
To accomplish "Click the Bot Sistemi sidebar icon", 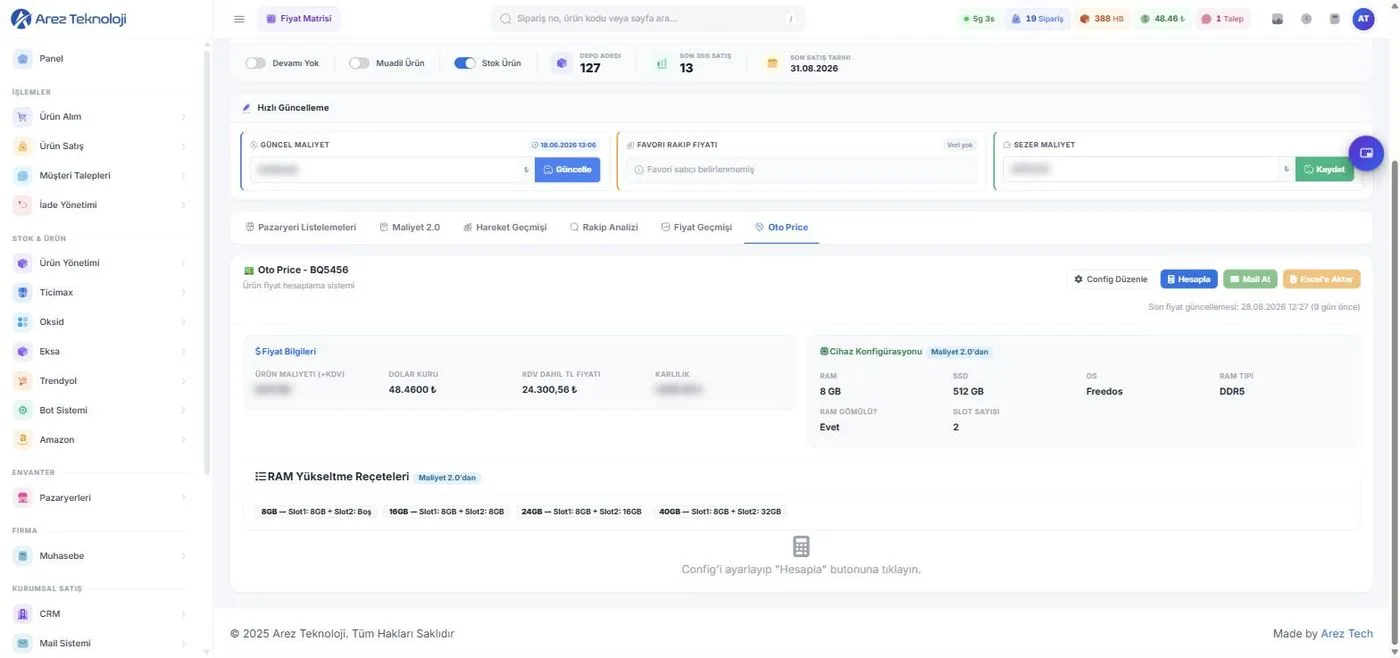I will [x=23, y=410].
